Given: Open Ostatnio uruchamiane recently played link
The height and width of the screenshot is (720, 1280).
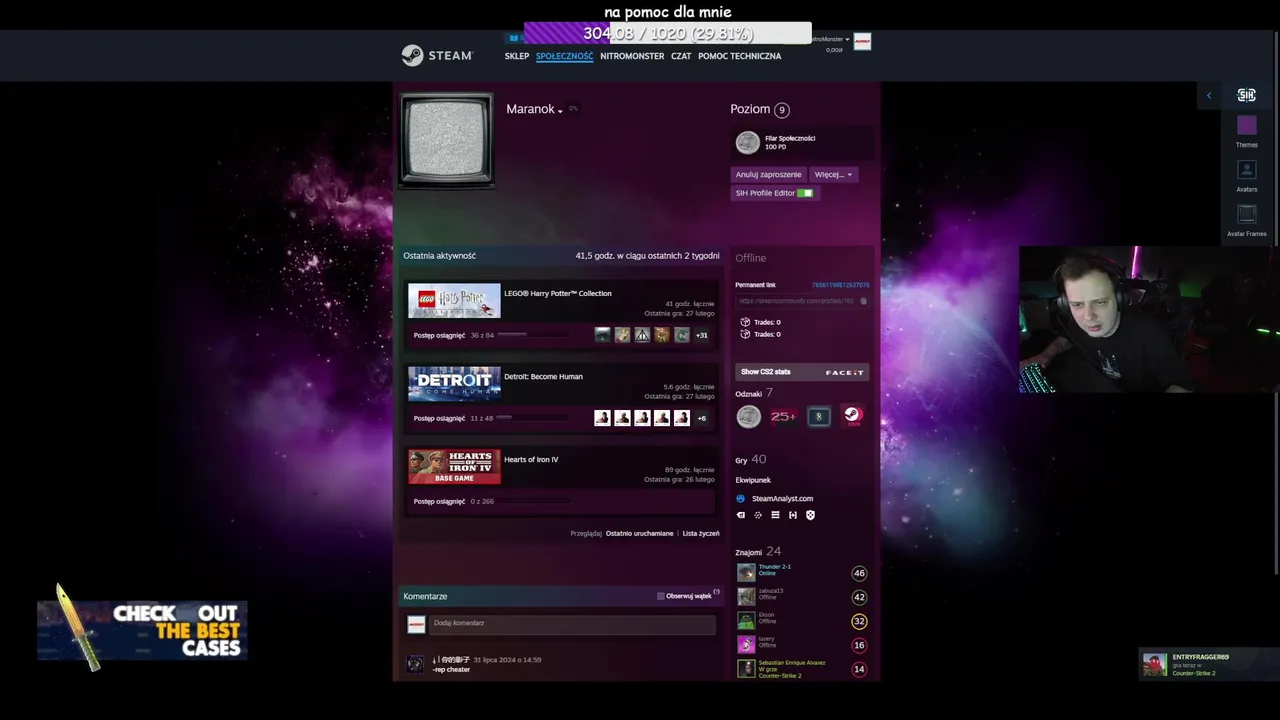Looking at the screenshot, I should [x=639, y=533].
